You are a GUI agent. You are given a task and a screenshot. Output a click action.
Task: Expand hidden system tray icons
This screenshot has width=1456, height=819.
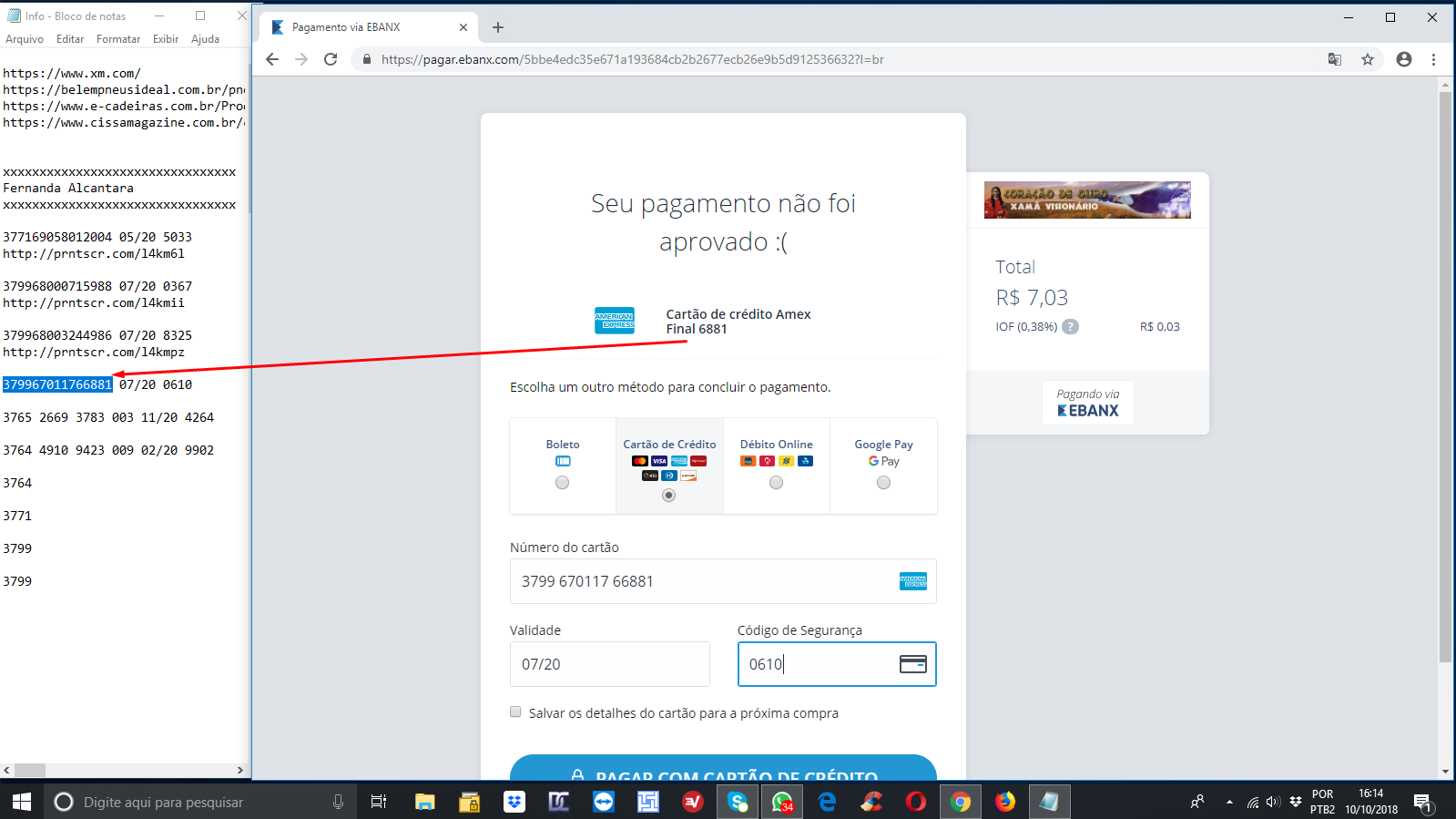[1229, 802]
